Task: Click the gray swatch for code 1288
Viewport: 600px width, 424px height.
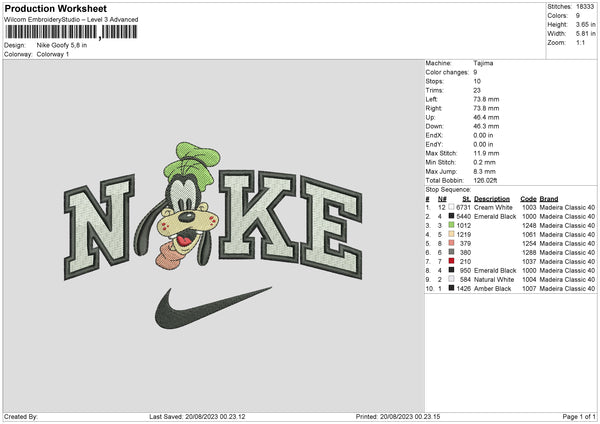Action: 452,252
